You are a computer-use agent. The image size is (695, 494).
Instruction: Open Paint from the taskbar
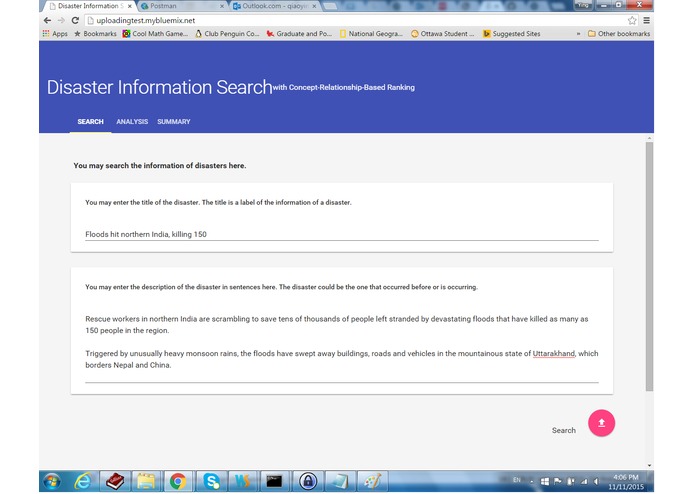372,481
